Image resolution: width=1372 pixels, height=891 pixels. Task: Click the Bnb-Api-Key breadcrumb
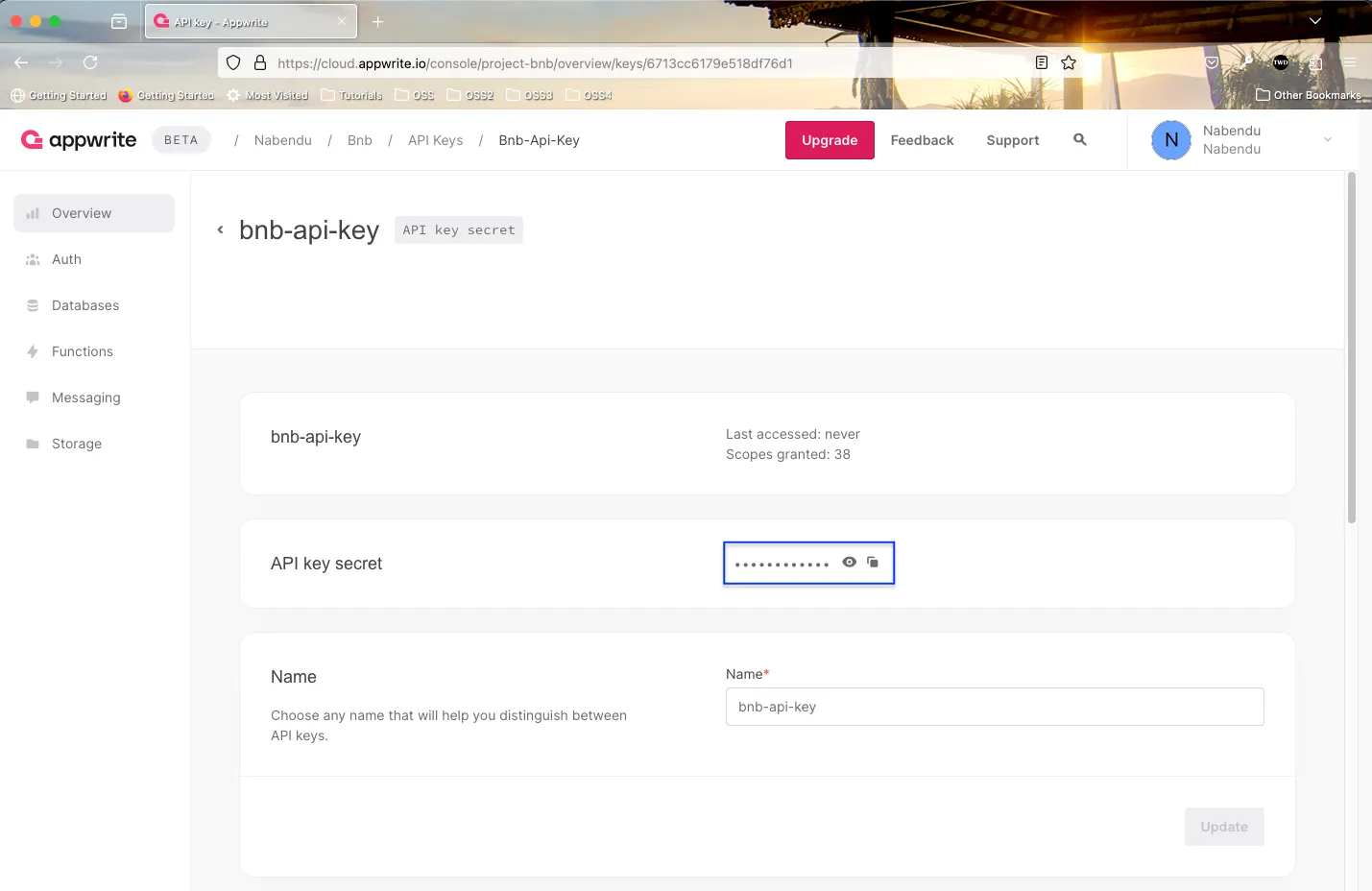point(540,140)
